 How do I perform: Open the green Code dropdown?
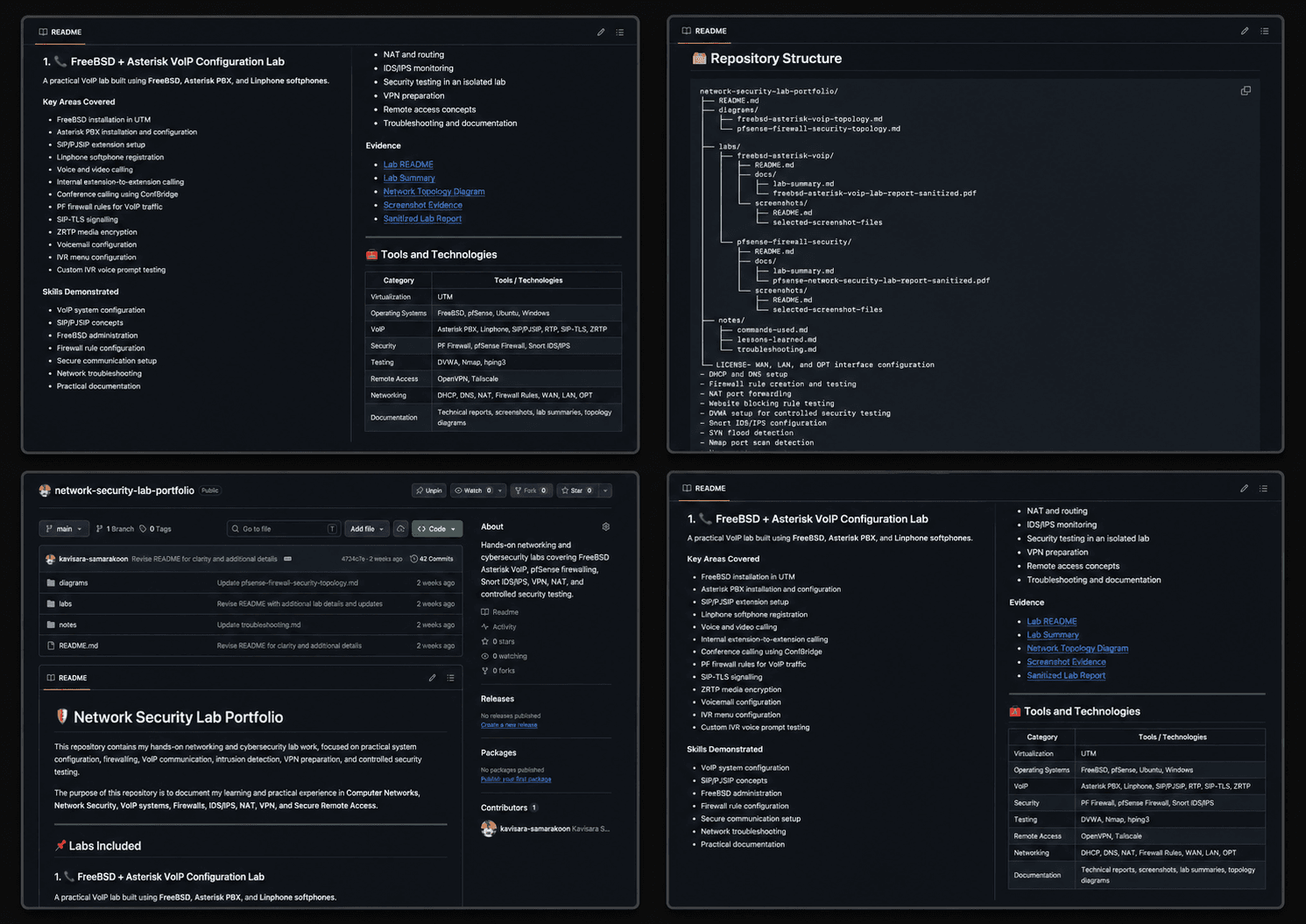437,529
